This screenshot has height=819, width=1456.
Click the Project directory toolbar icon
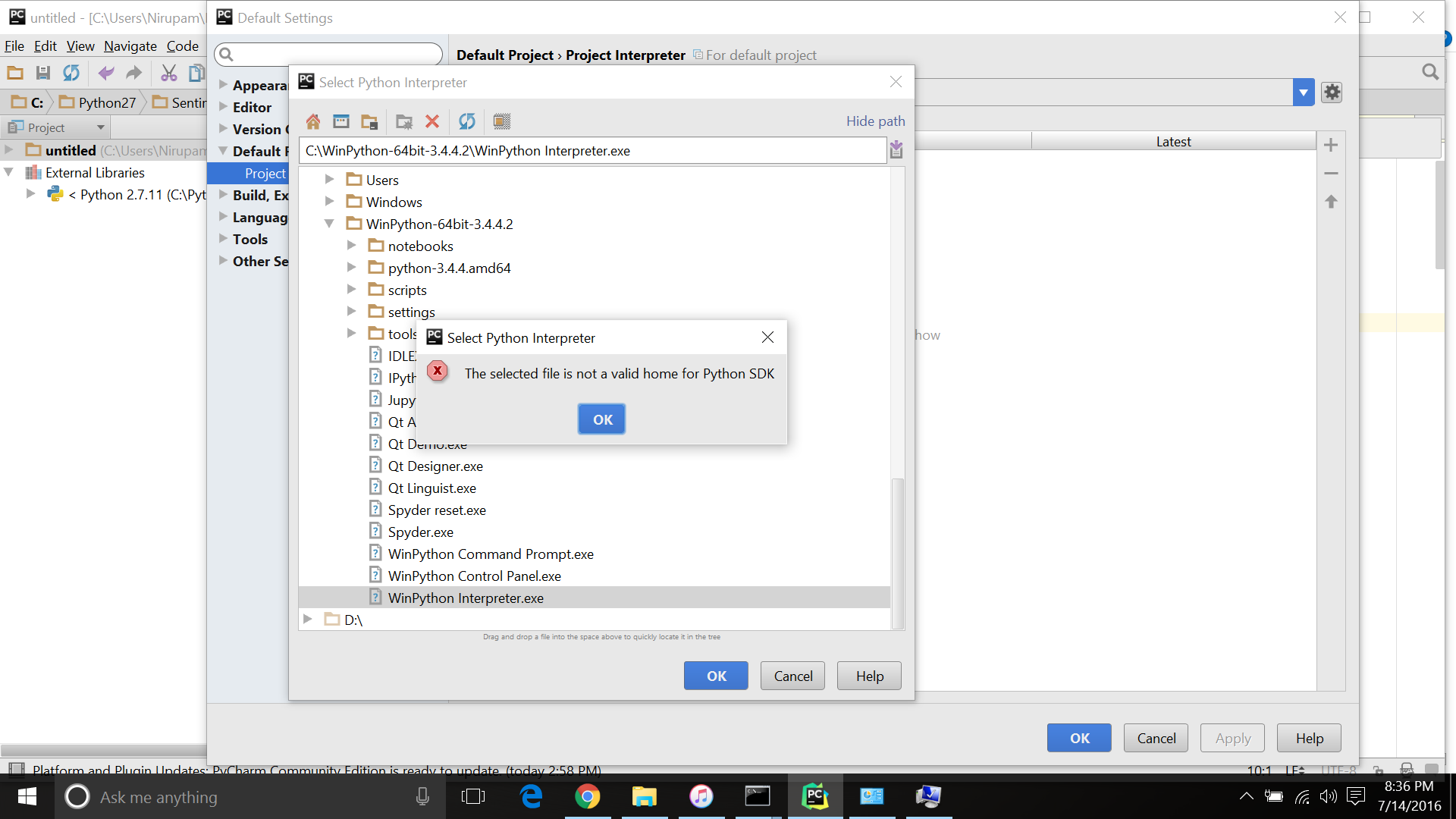pos(369,121)
